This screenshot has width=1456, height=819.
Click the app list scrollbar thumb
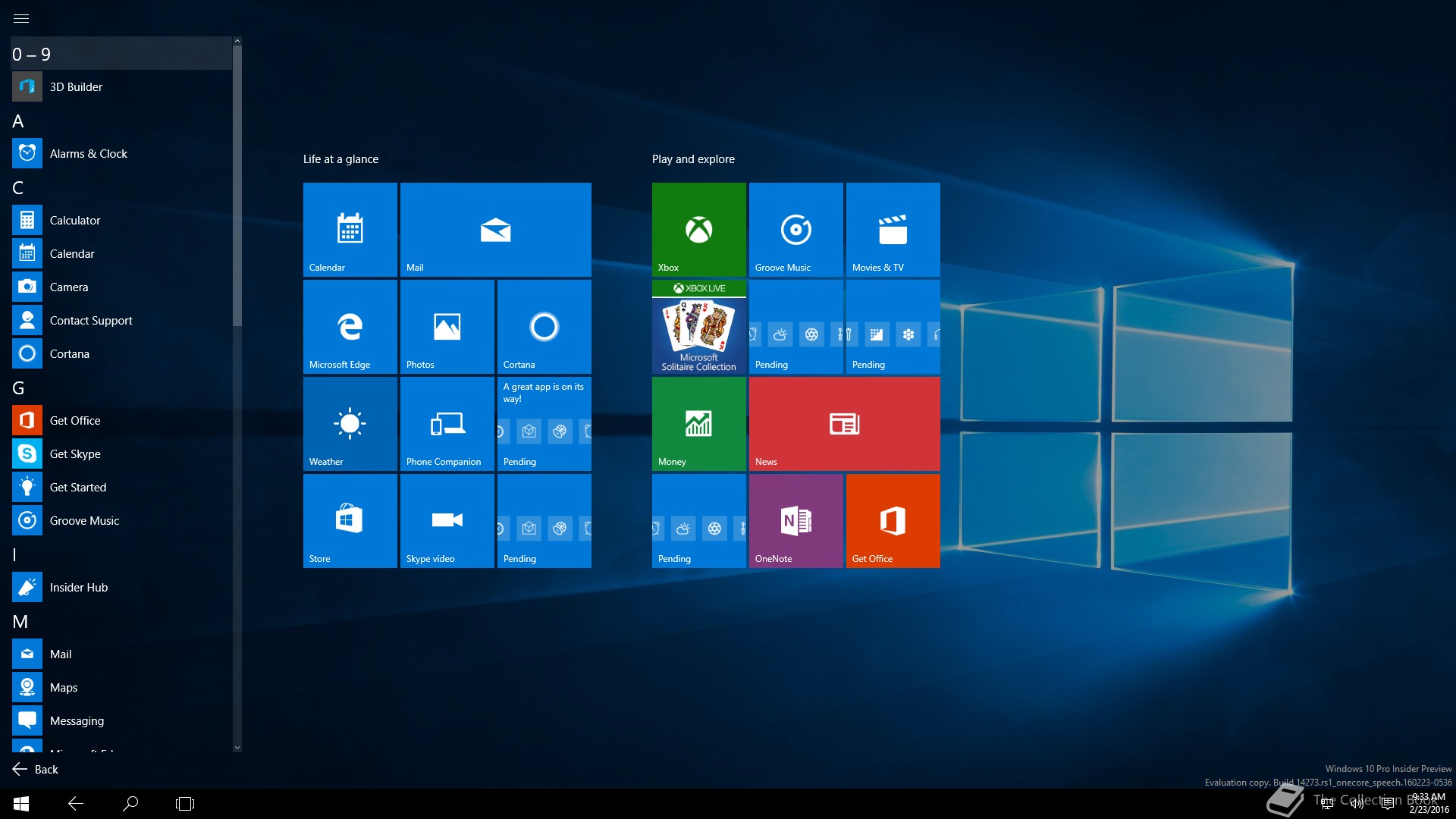(x=237, y=186)
